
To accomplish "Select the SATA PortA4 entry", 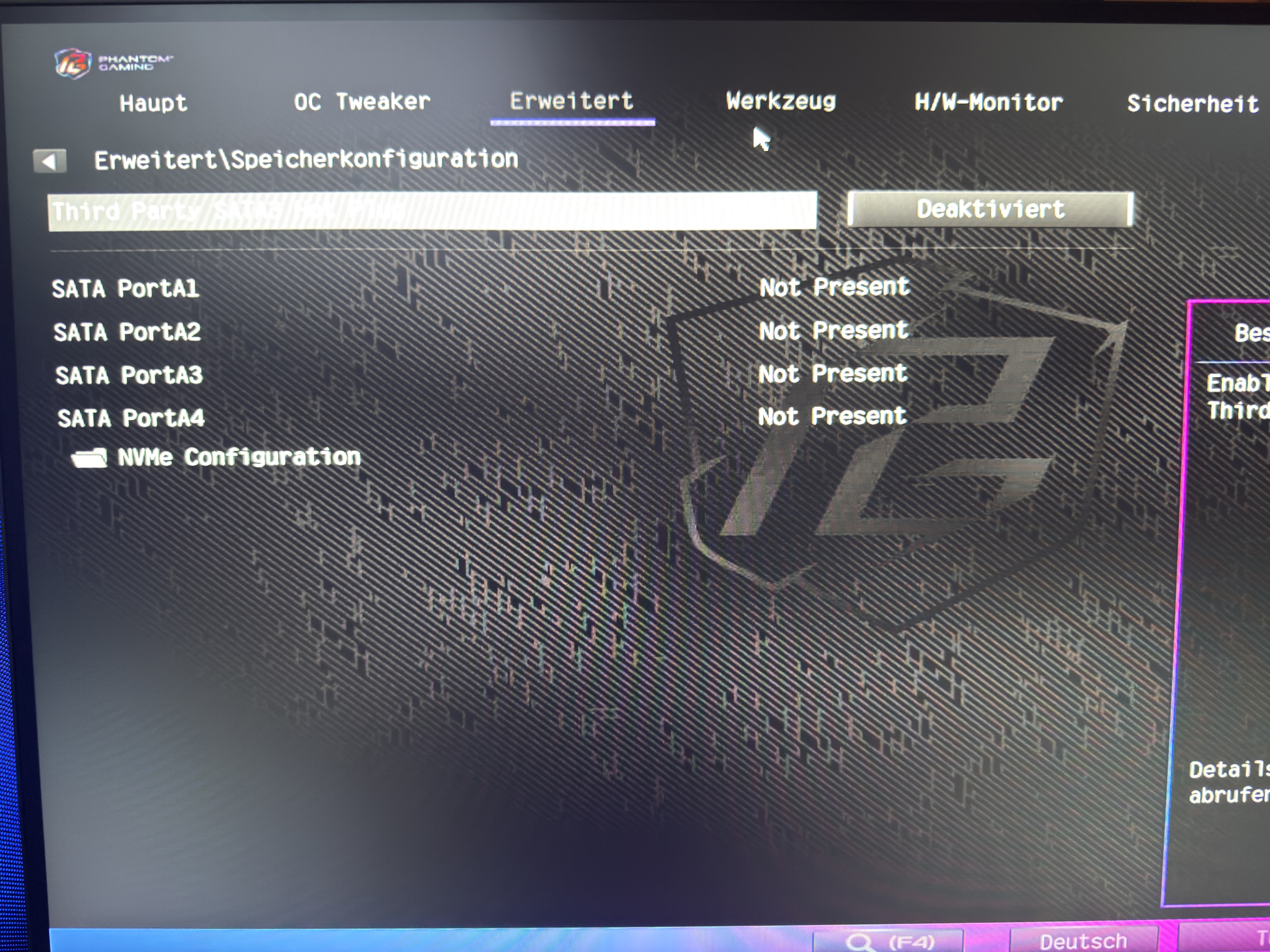I will pyautogui.click(x=131, y=418).
